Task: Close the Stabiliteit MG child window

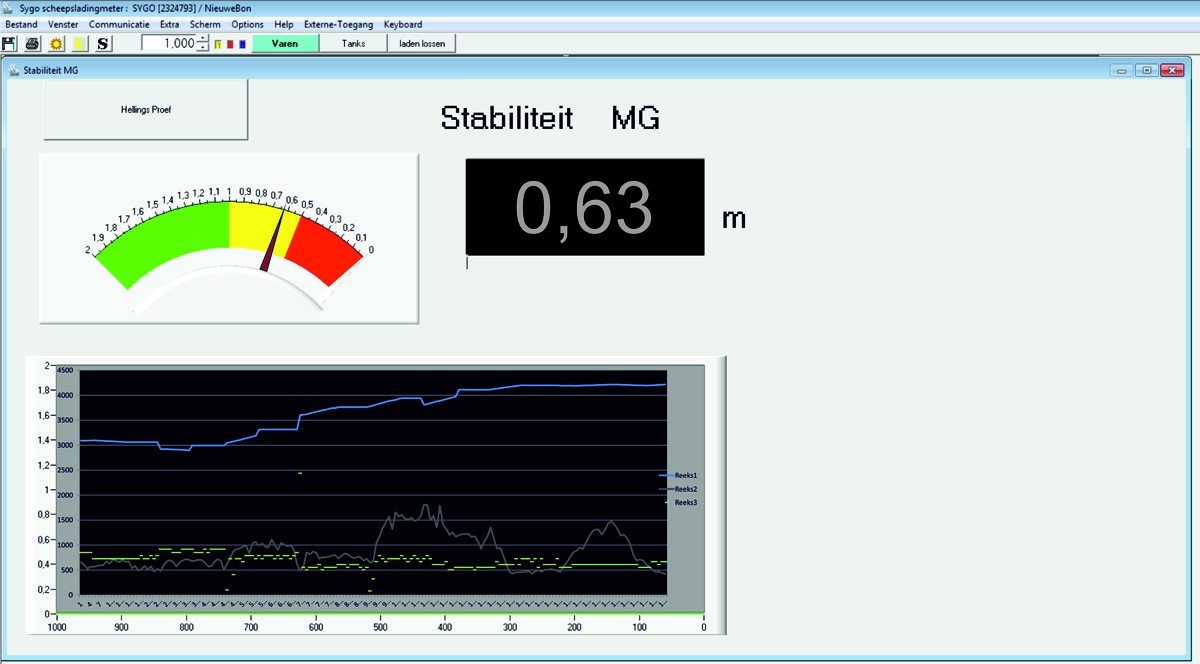Action: (1173, 70)
